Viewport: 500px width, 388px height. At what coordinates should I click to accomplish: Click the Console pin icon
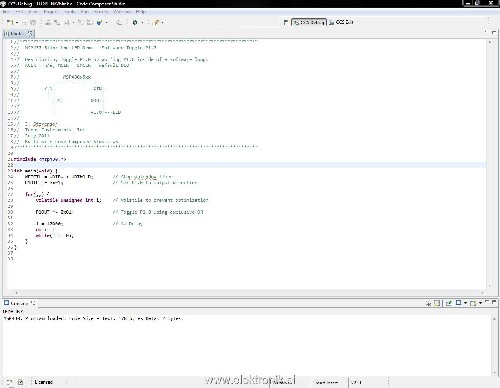click(449, 303)
